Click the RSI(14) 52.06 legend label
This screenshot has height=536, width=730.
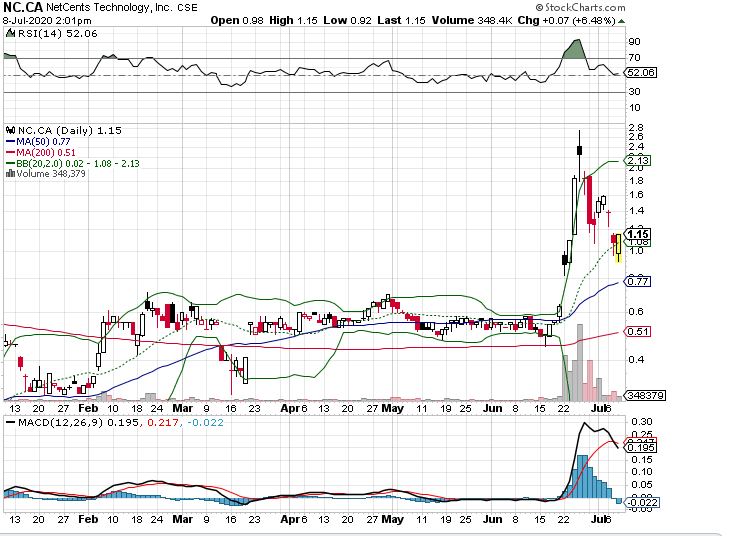(x=57, y=34)
